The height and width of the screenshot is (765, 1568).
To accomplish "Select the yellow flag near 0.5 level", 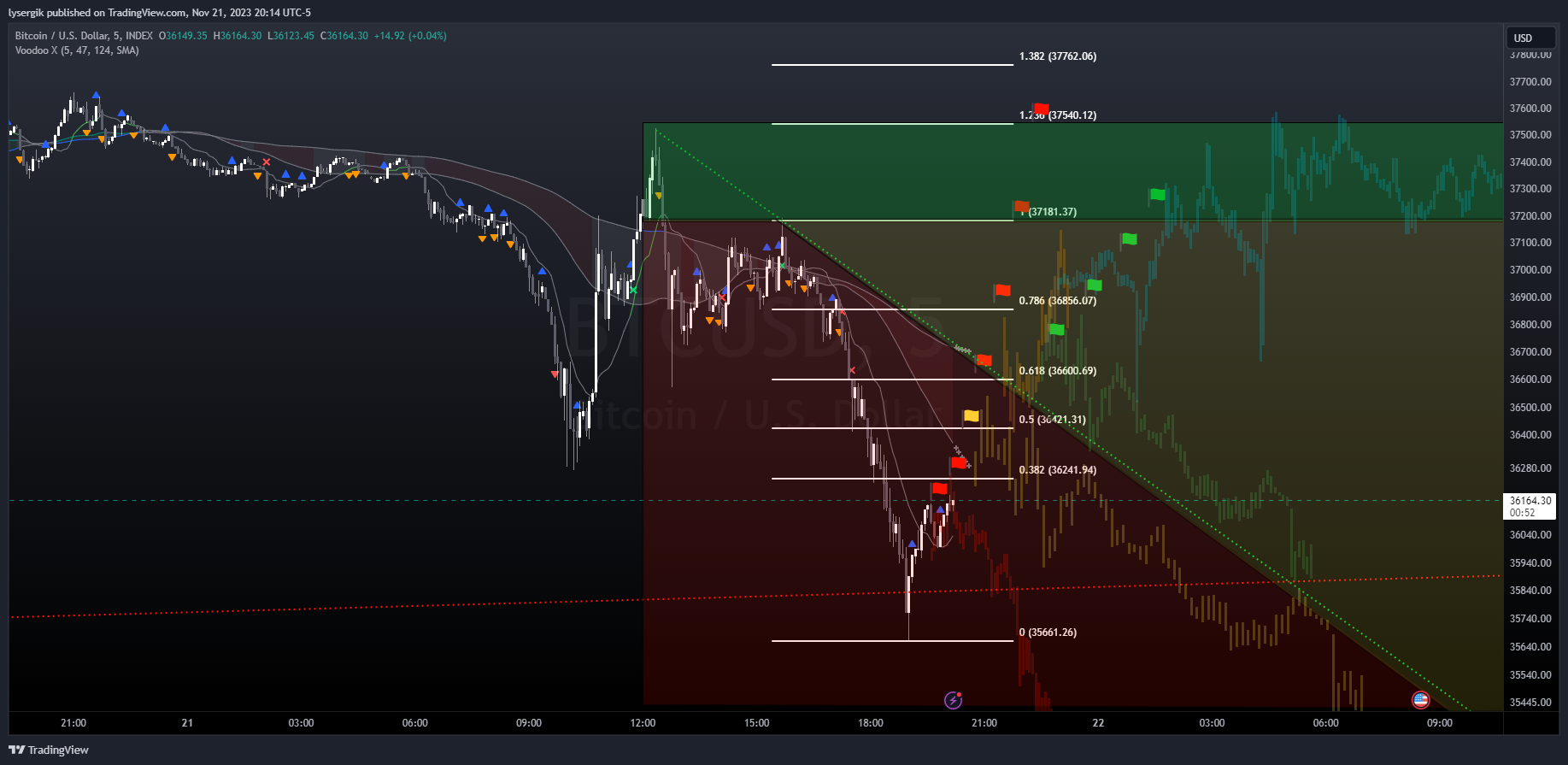I will click(972, 416).
